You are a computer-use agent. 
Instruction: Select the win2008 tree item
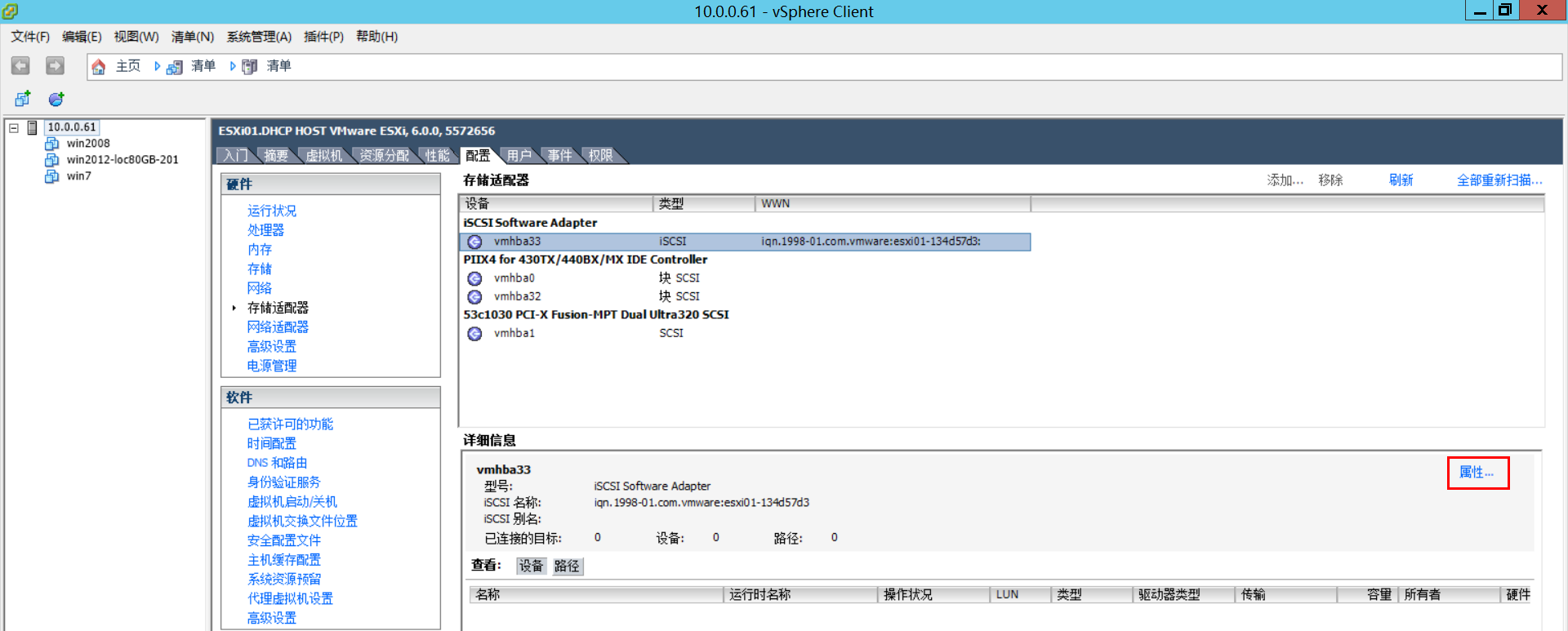coord(88,144)
